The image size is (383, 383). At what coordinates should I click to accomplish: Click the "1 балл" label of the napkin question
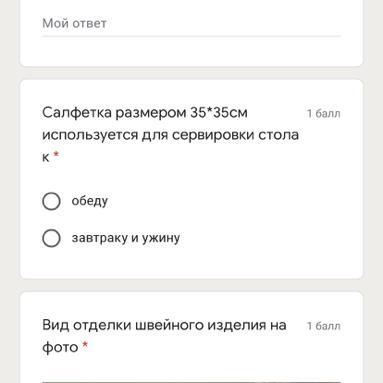tap(324, 114)
